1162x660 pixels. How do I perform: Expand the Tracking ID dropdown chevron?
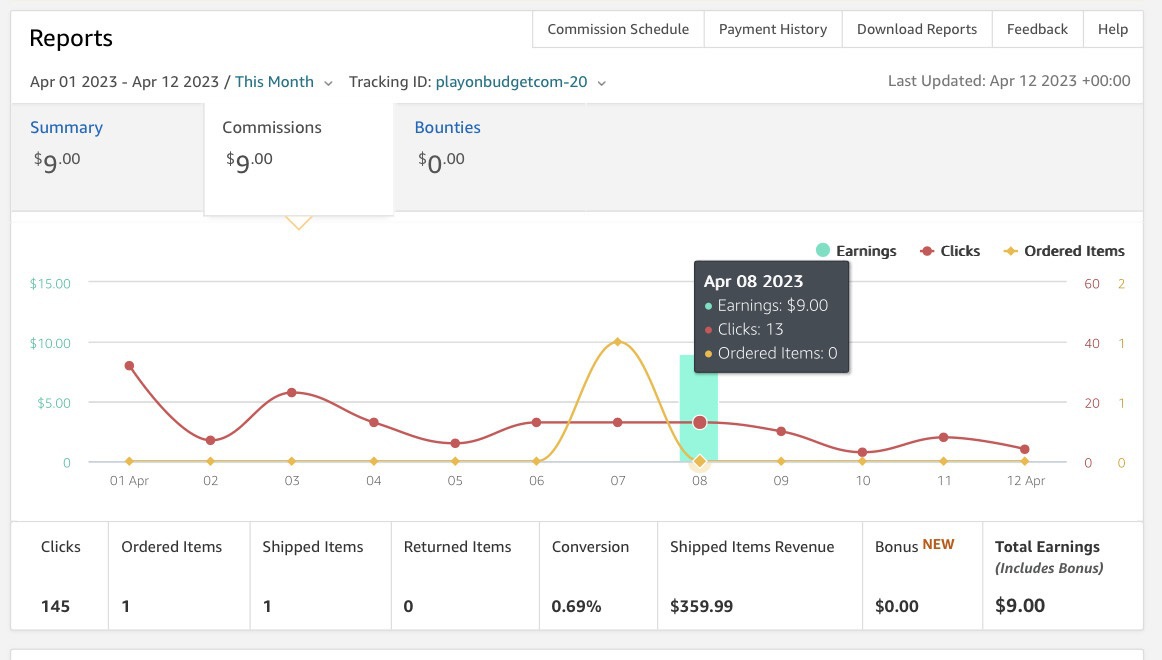click(x=602, y=83)
